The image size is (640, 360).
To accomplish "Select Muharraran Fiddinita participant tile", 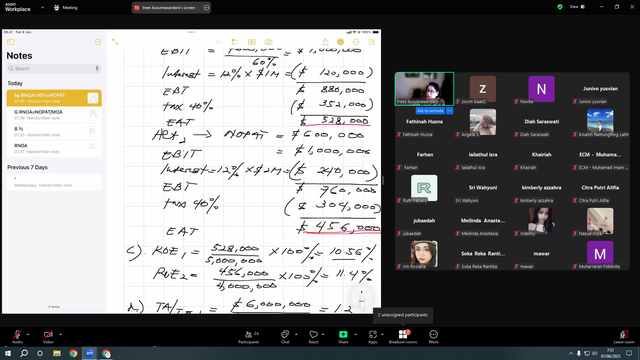I will tap(600, 254).
